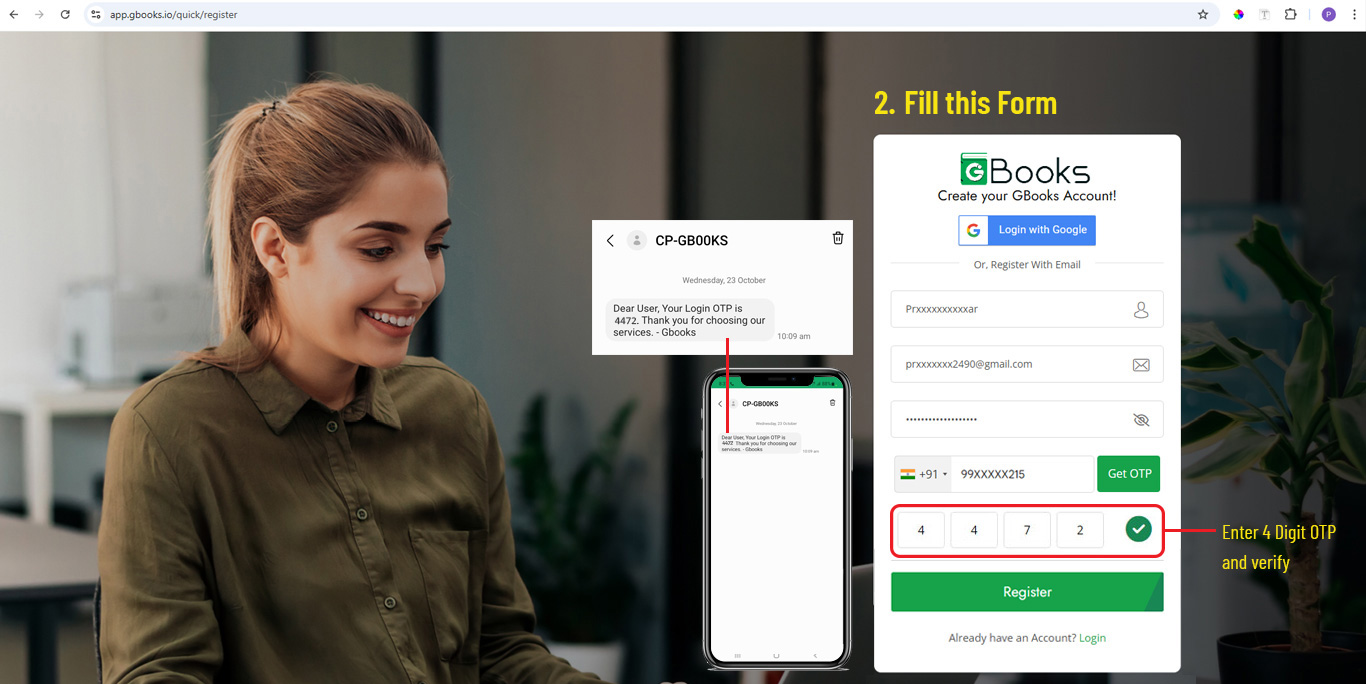Click the green Register button
Image resolution: width=1366 pixels, height=684 pixels.
(1027, 592)
